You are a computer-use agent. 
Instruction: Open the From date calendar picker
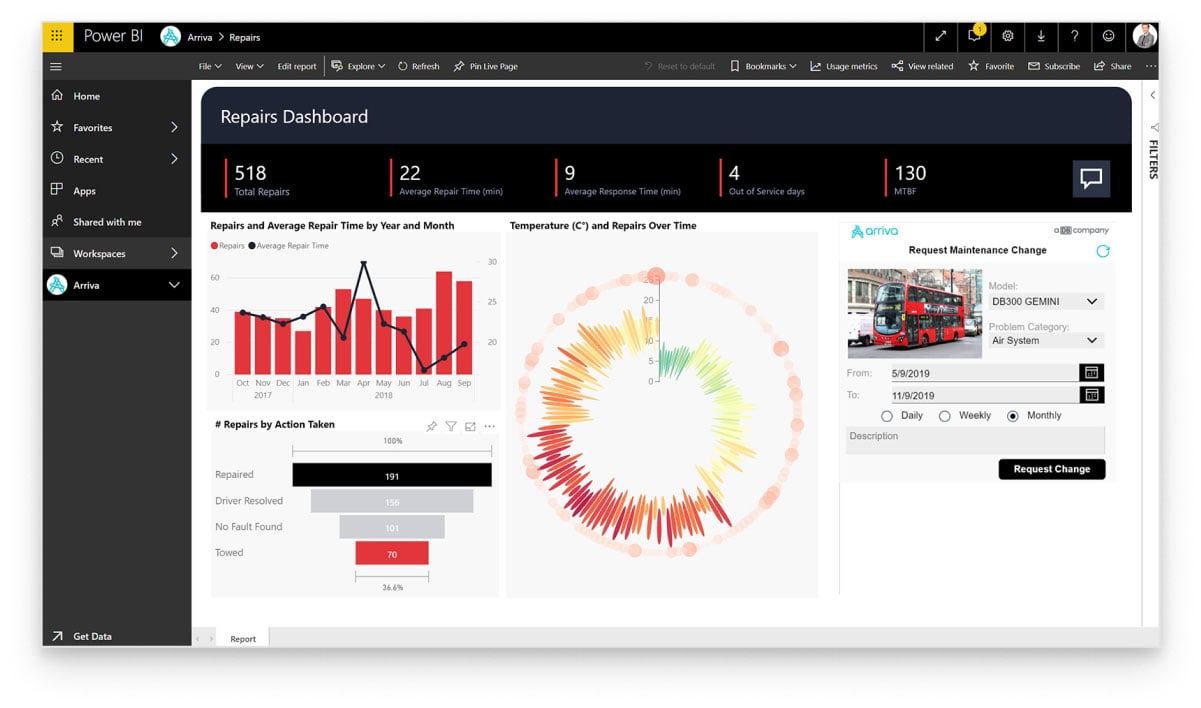1092,373
